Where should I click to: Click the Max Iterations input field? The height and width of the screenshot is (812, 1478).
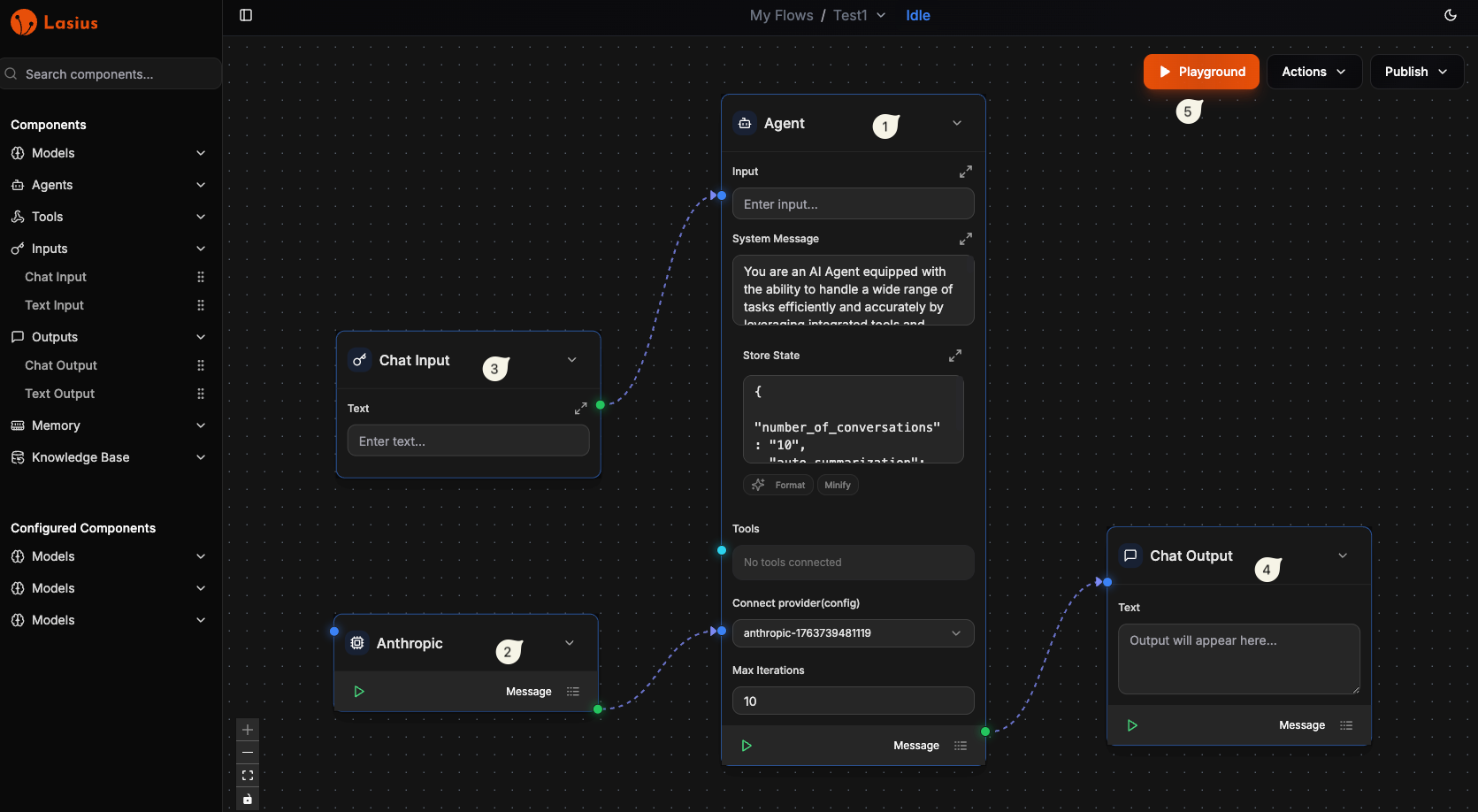tap(852, 701)
